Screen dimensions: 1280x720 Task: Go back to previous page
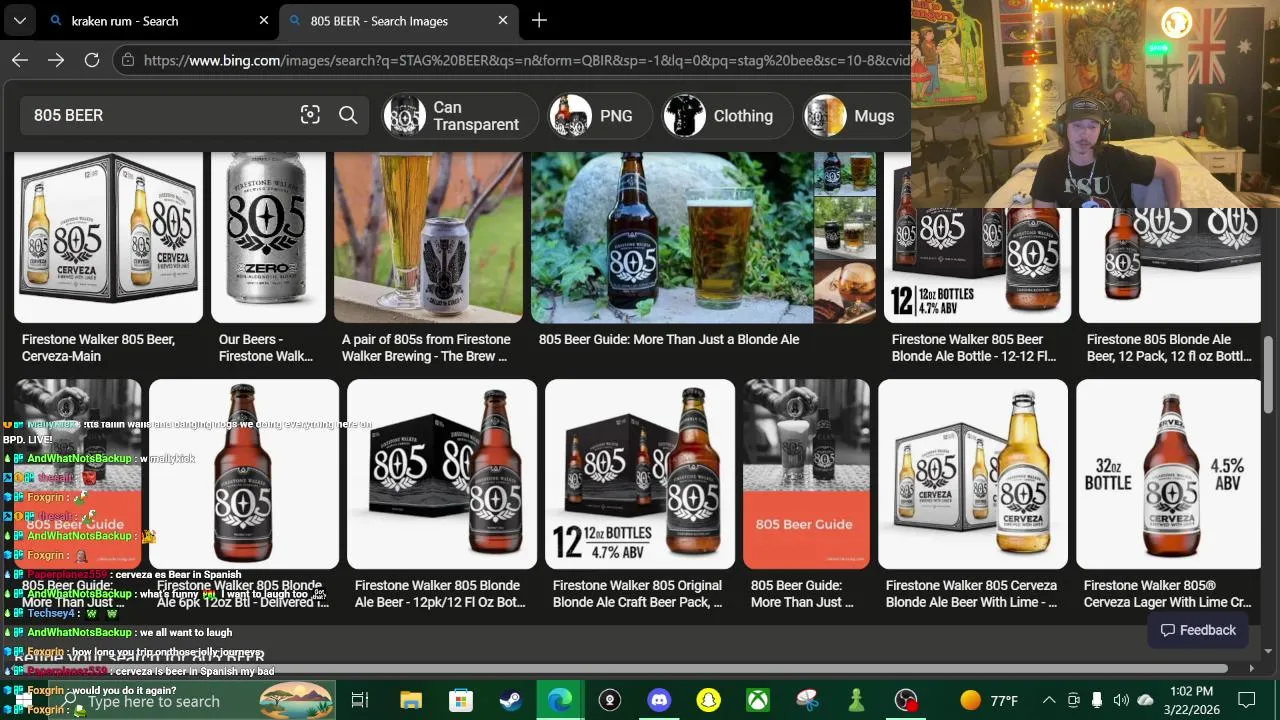pos(20,60)
